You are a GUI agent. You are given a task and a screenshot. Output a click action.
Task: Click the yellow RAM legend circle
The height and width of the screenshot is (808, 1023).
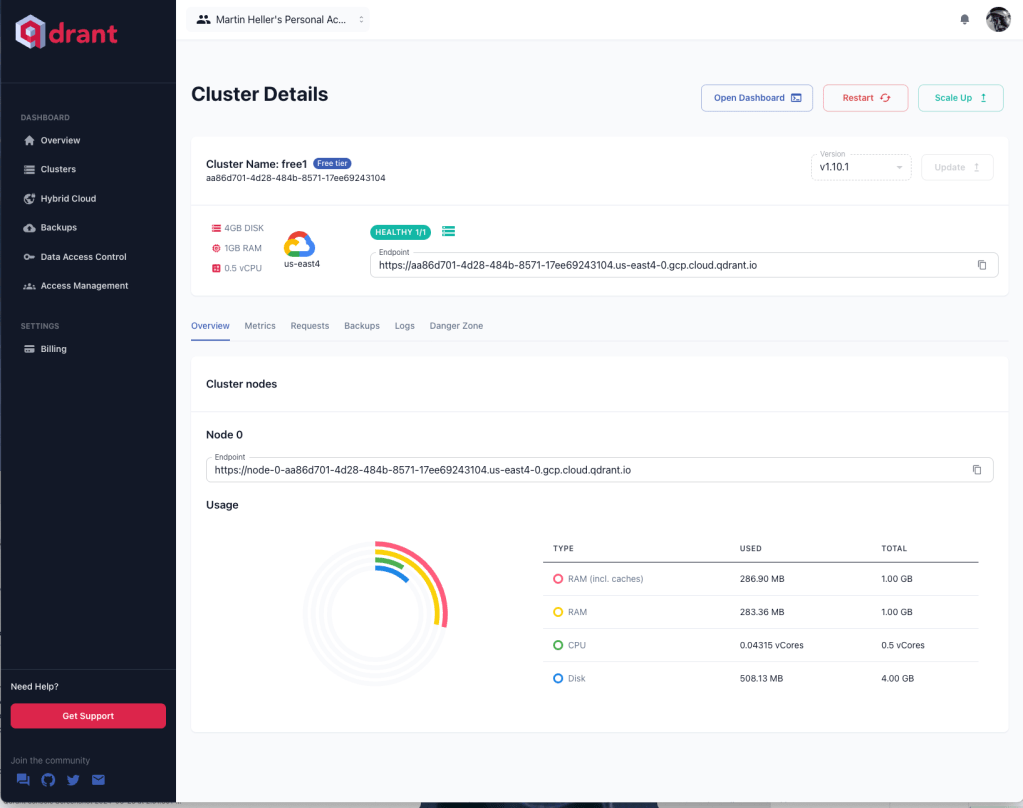pyautogui.click(x=558, y=612)
